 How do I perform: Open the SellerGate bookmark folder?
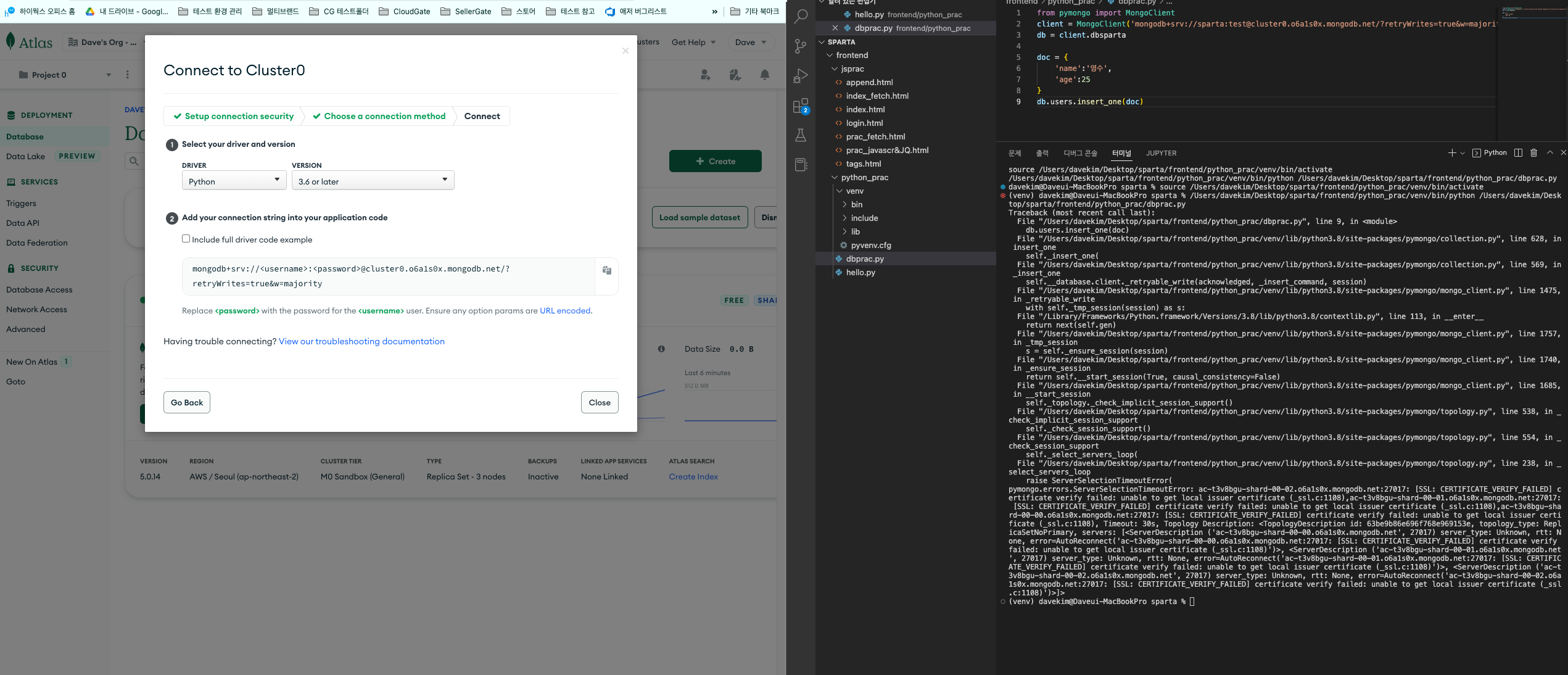[x=466, y=11]
